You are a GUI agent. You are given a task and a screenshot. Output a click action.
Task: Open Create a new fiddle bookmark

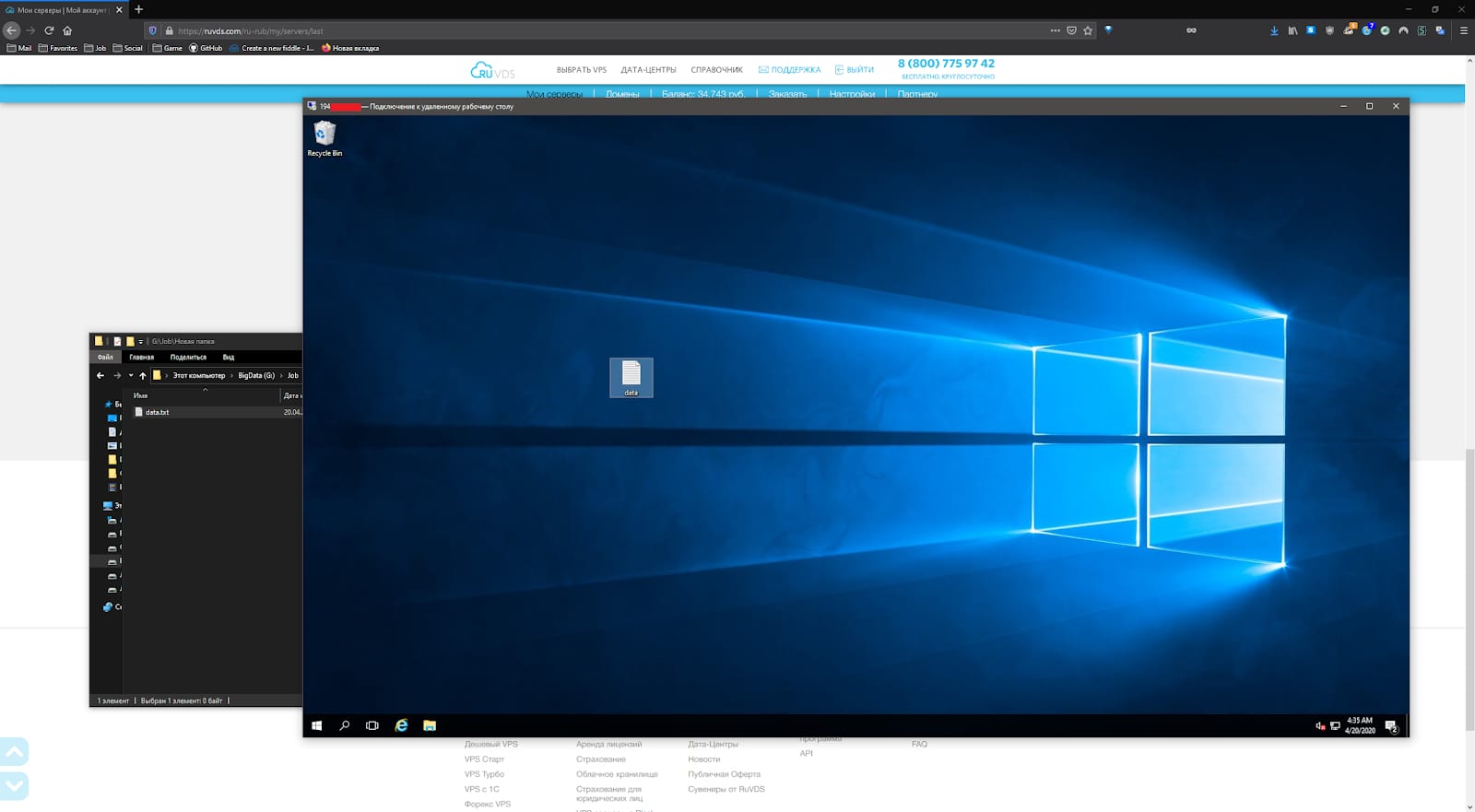tap(272, 48)
